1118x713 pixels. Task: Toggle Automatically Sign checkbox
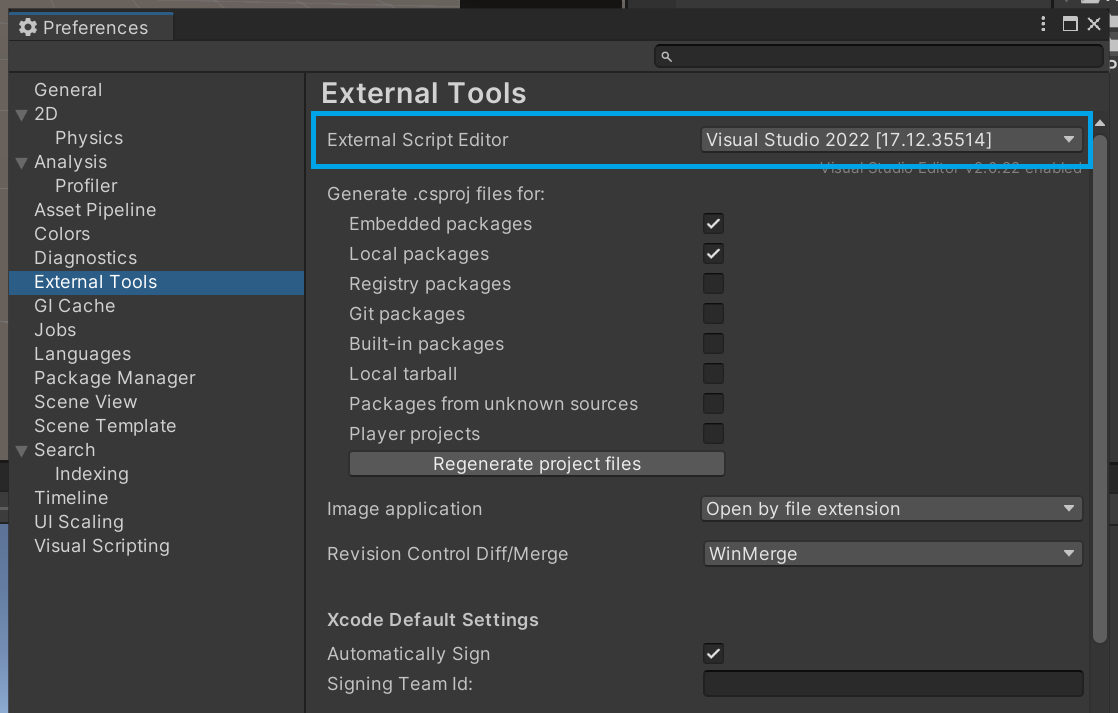[713, 654]
